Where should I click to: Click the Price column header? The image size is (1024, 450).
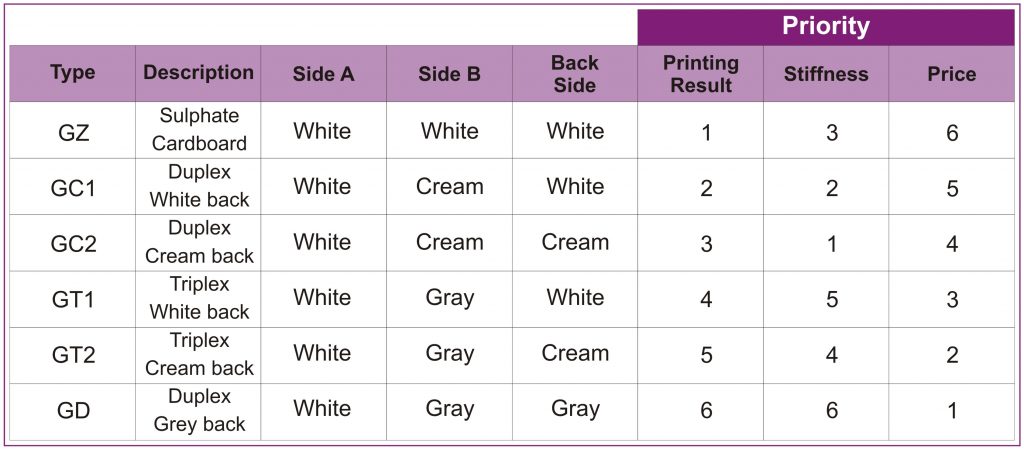[x=951, y=74]
